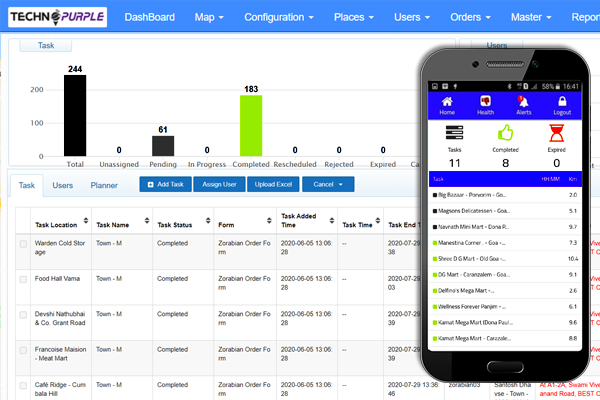Tap Kamat Mega Mart Carazale row
This screenshot has height=400, width=600.
tap(505, 338)
